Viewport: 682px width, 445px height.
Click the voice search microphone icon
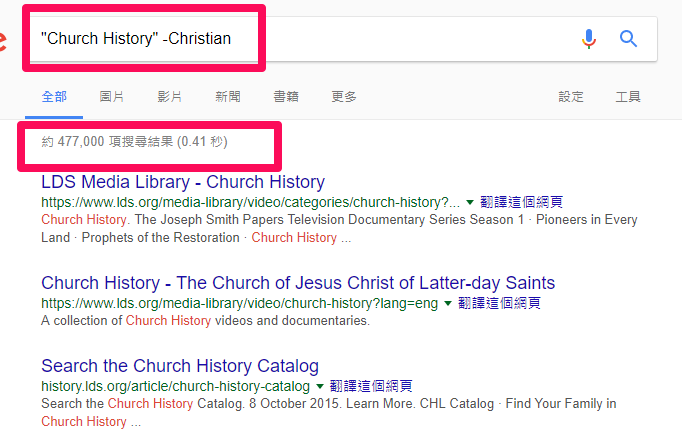pos(588,39)
